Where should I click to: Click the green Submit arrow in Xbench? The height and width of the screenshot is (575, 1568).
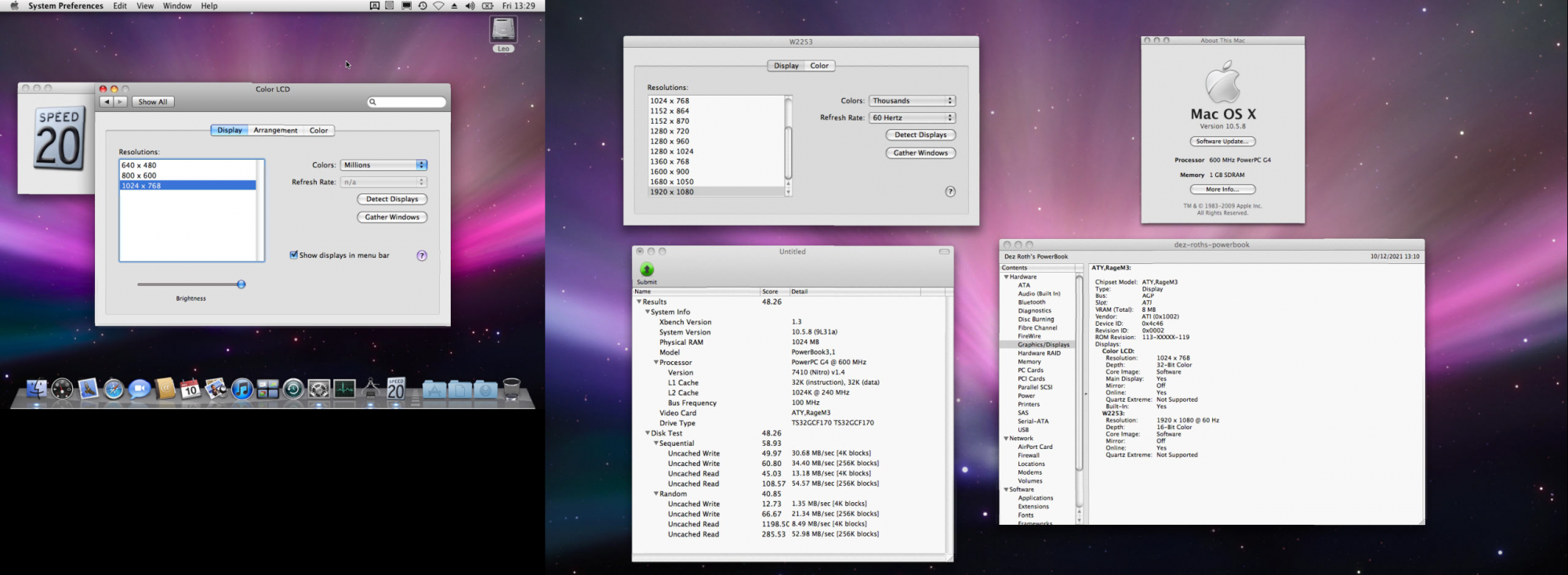click(x=647, y=269)
